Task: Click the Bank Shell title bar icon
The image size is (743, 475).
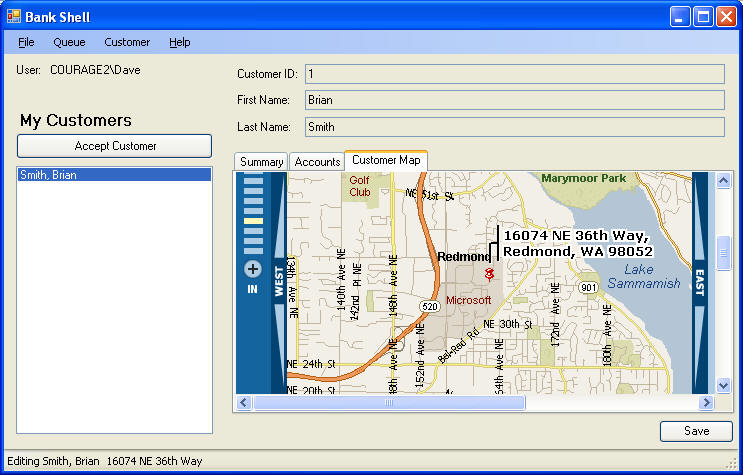Action: (x=13, y=16)
